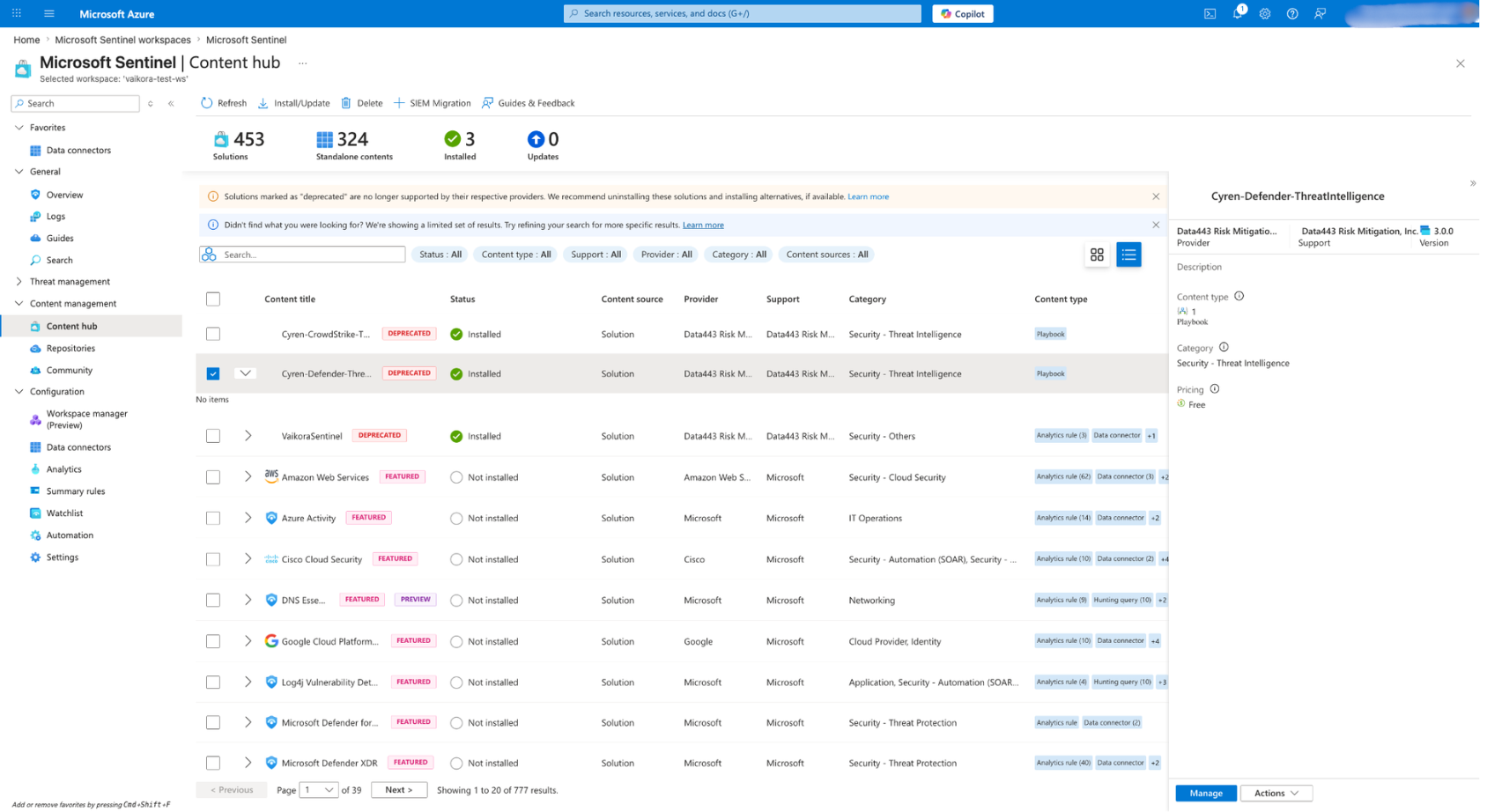Click the Amazon Web Services logo icon
This screenshot has width=1487, height=812.
coord(271,476)
